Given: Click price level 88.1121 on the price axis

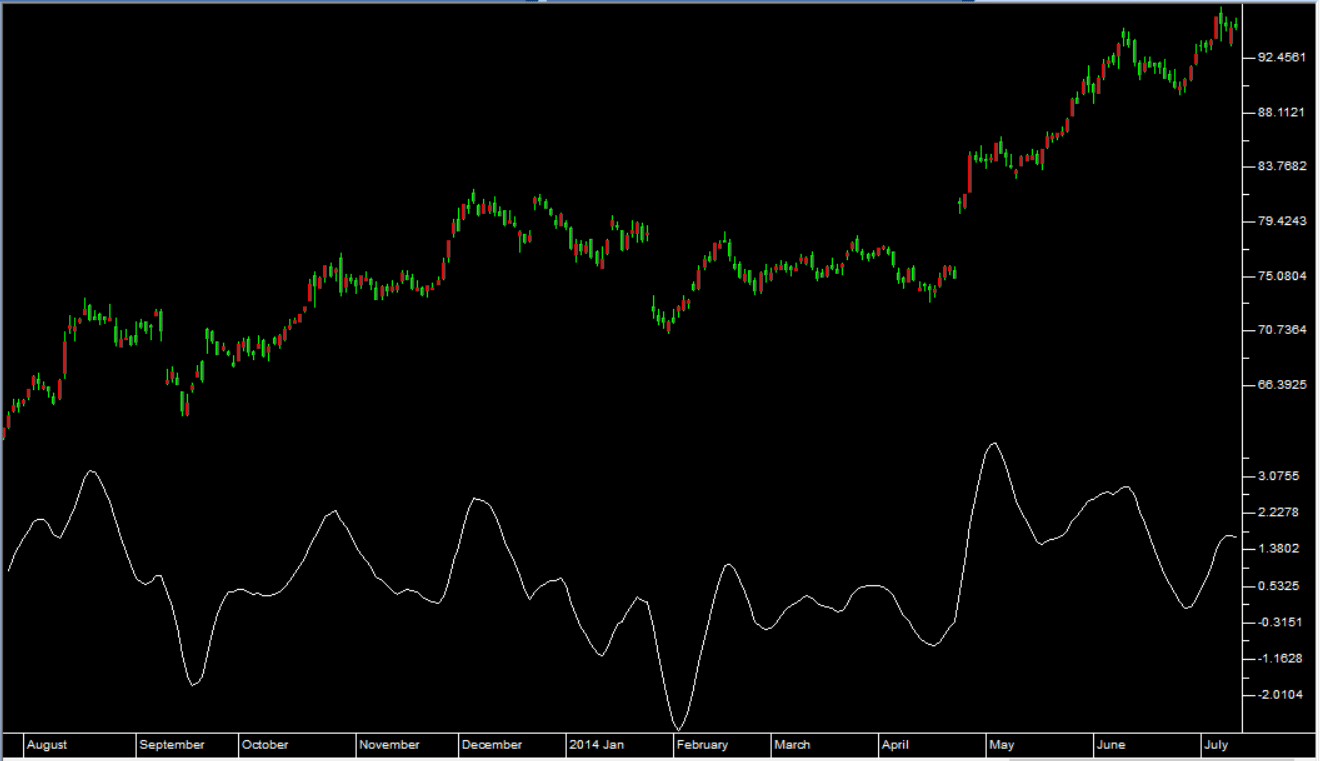Looking at the screenshot, I should [1281, 112].
